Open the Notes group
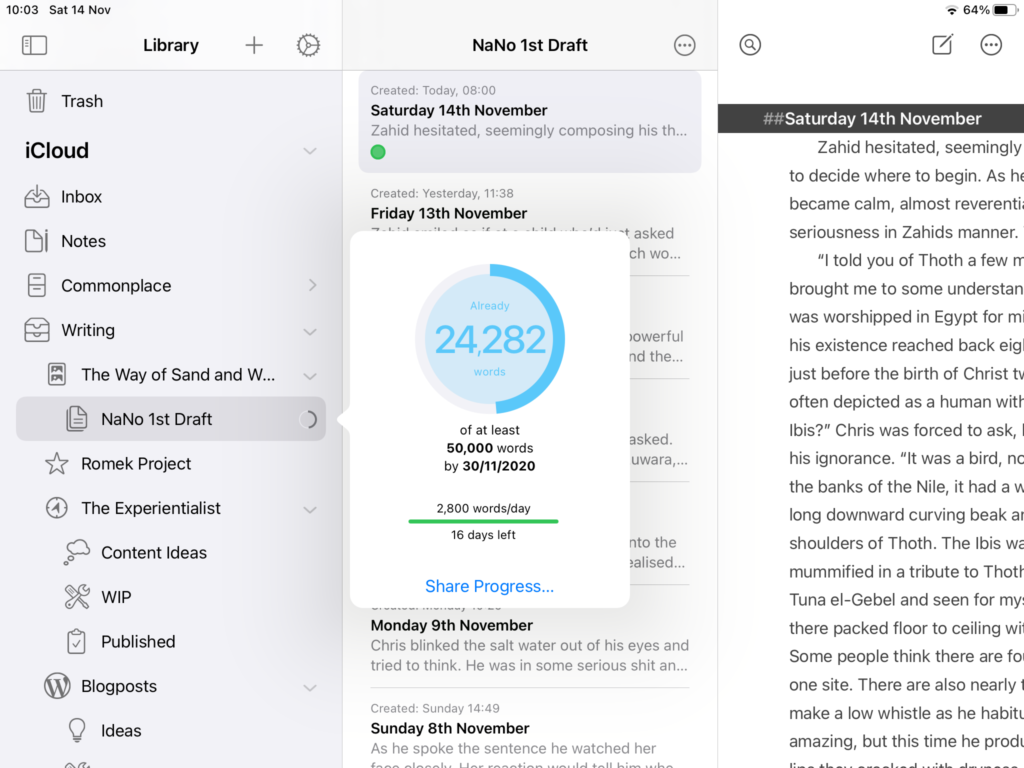 [171, 241]
